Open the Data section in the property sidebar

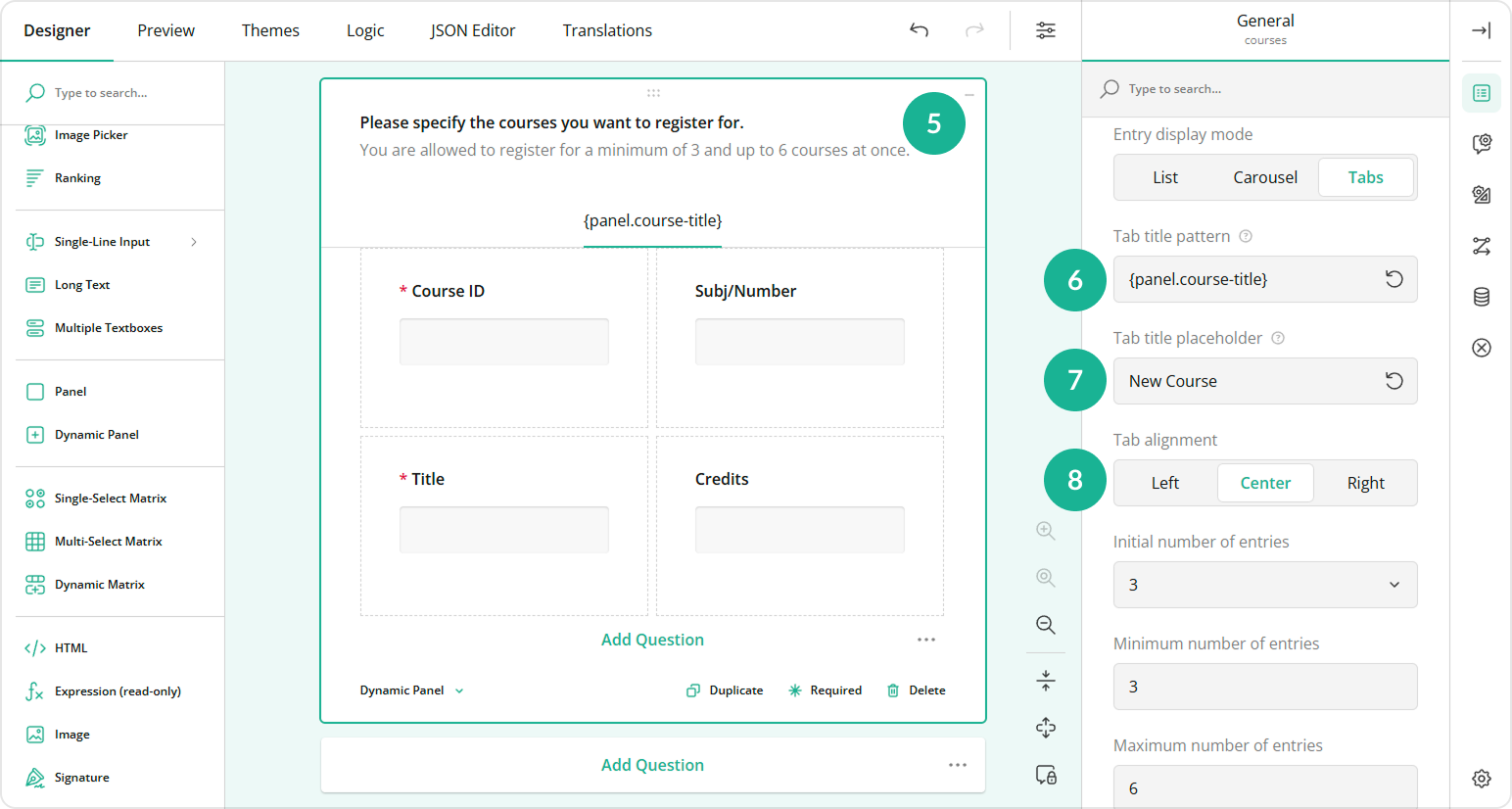click(x=1482, y=296)
